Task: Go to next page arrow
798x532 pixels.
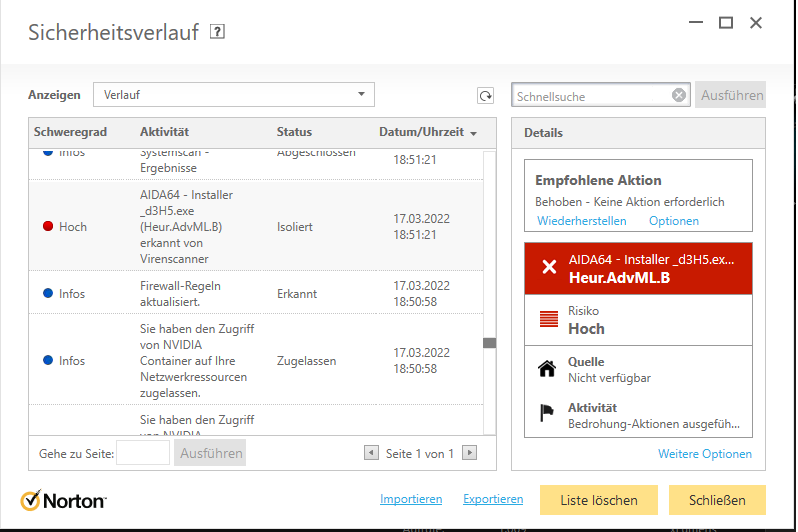Action: [469, 453]
